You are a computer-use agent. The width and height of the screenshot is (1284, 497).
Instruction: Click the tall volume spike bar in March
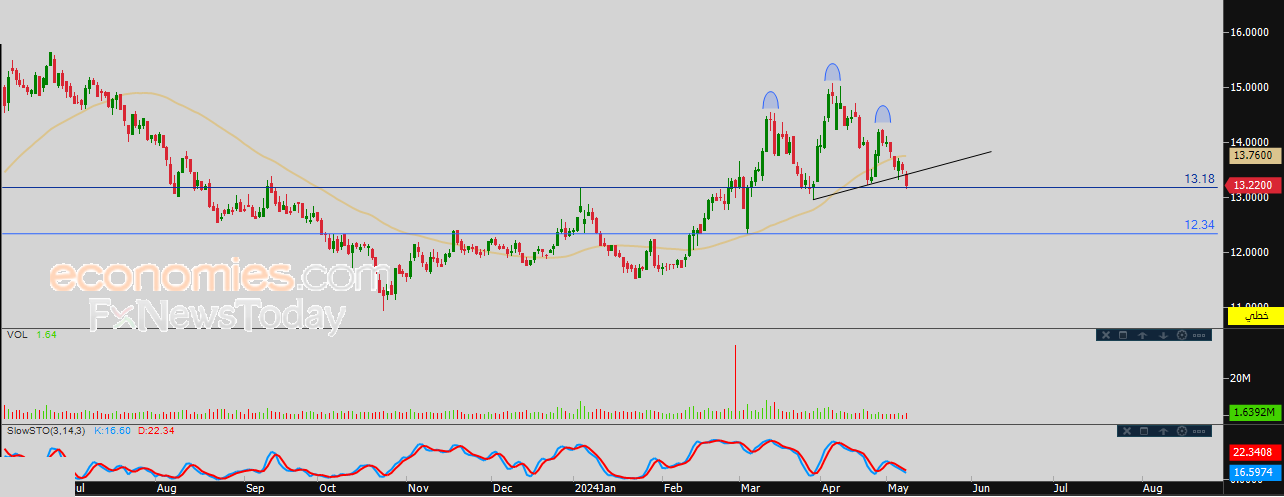[736, 381]
